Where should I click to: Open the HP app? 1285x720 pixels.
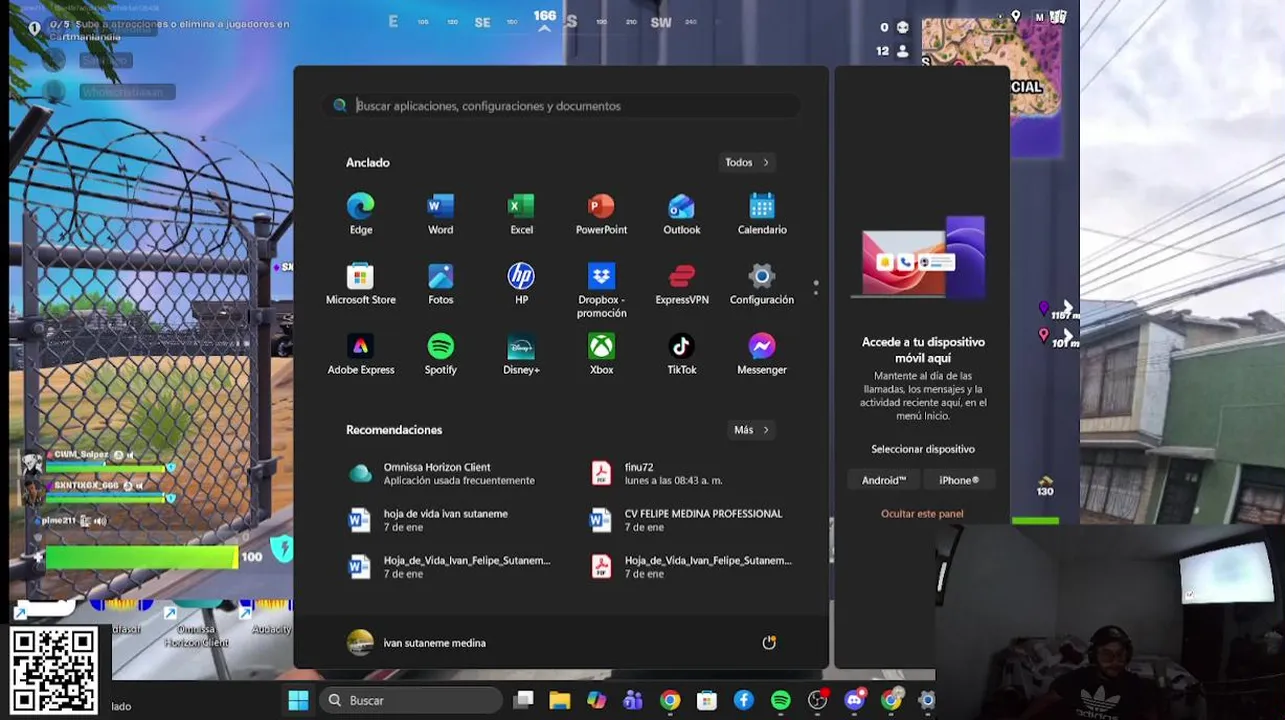coord(521,284)
